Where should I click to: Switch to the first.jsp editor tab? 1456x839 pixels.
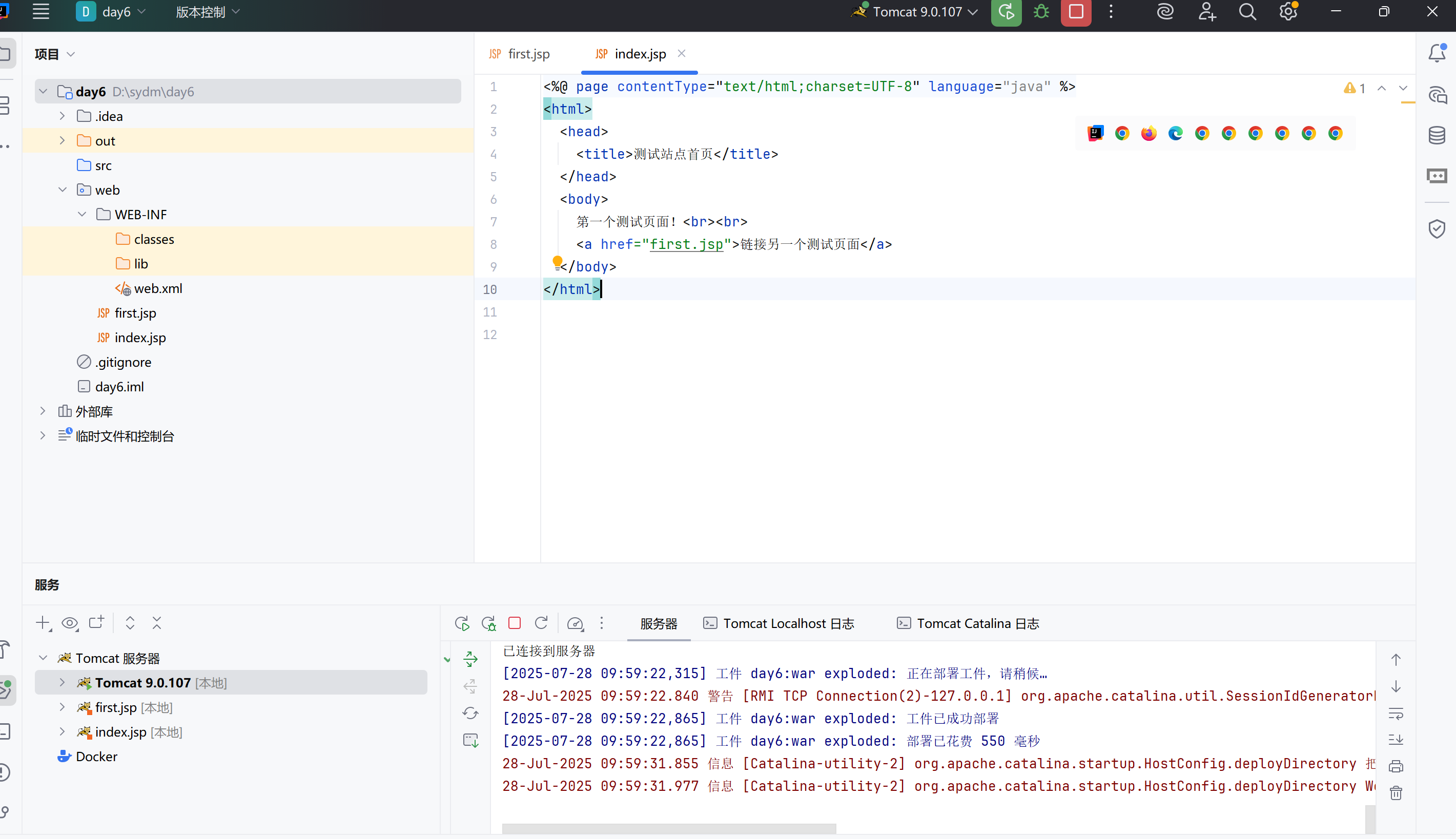point(528,54)
